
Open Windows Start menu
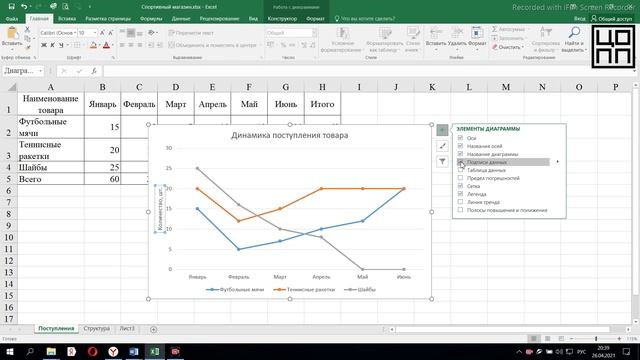[9, 351]
